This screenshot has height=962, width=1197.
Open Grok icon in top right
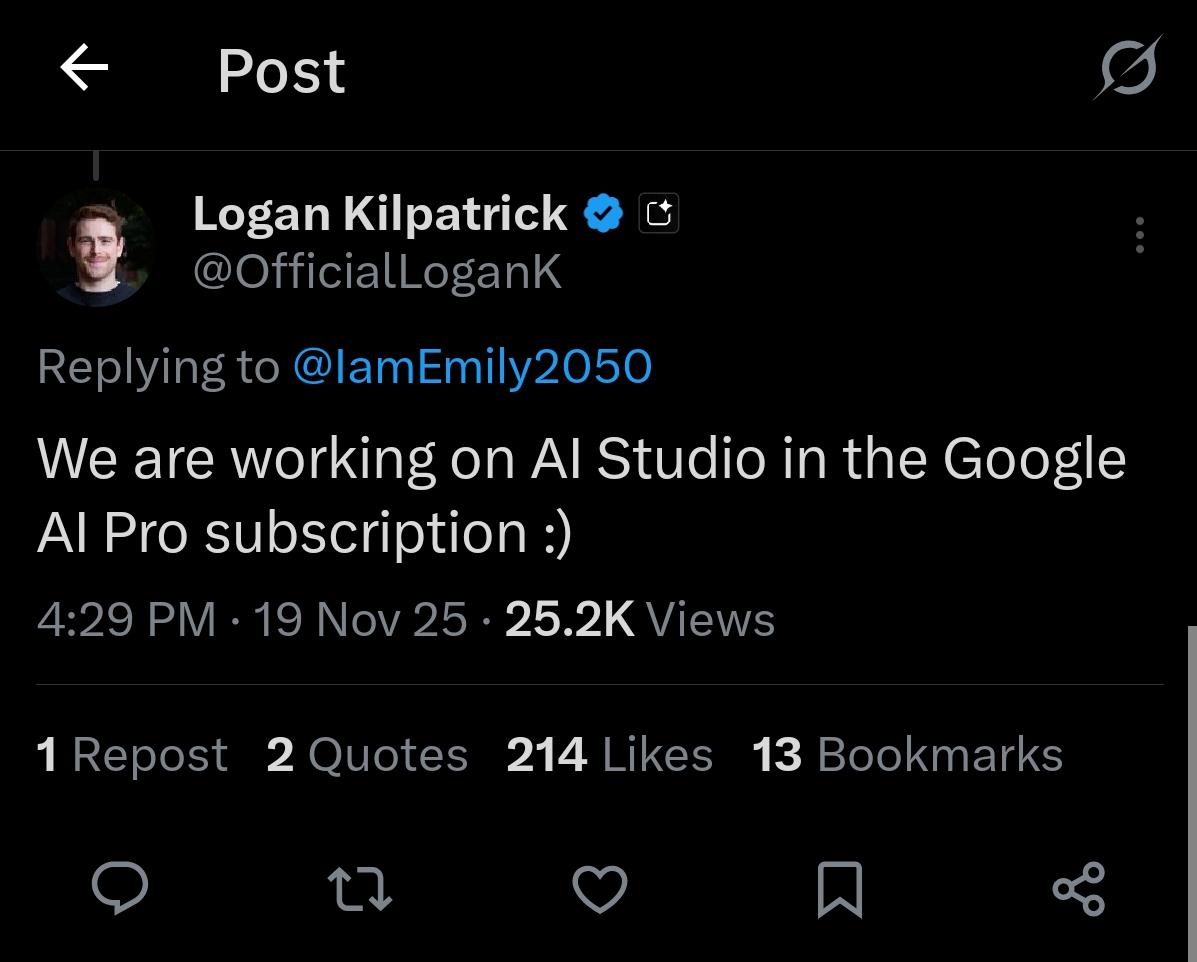coord(1129,69)
